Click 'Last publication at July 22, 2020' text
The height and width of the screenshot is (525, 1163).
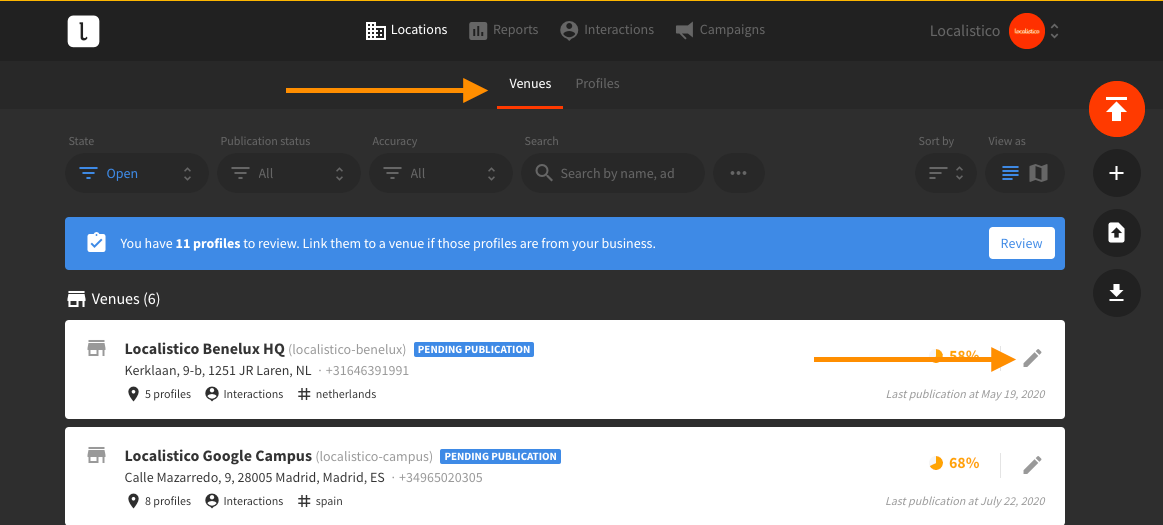coord(965,501)
